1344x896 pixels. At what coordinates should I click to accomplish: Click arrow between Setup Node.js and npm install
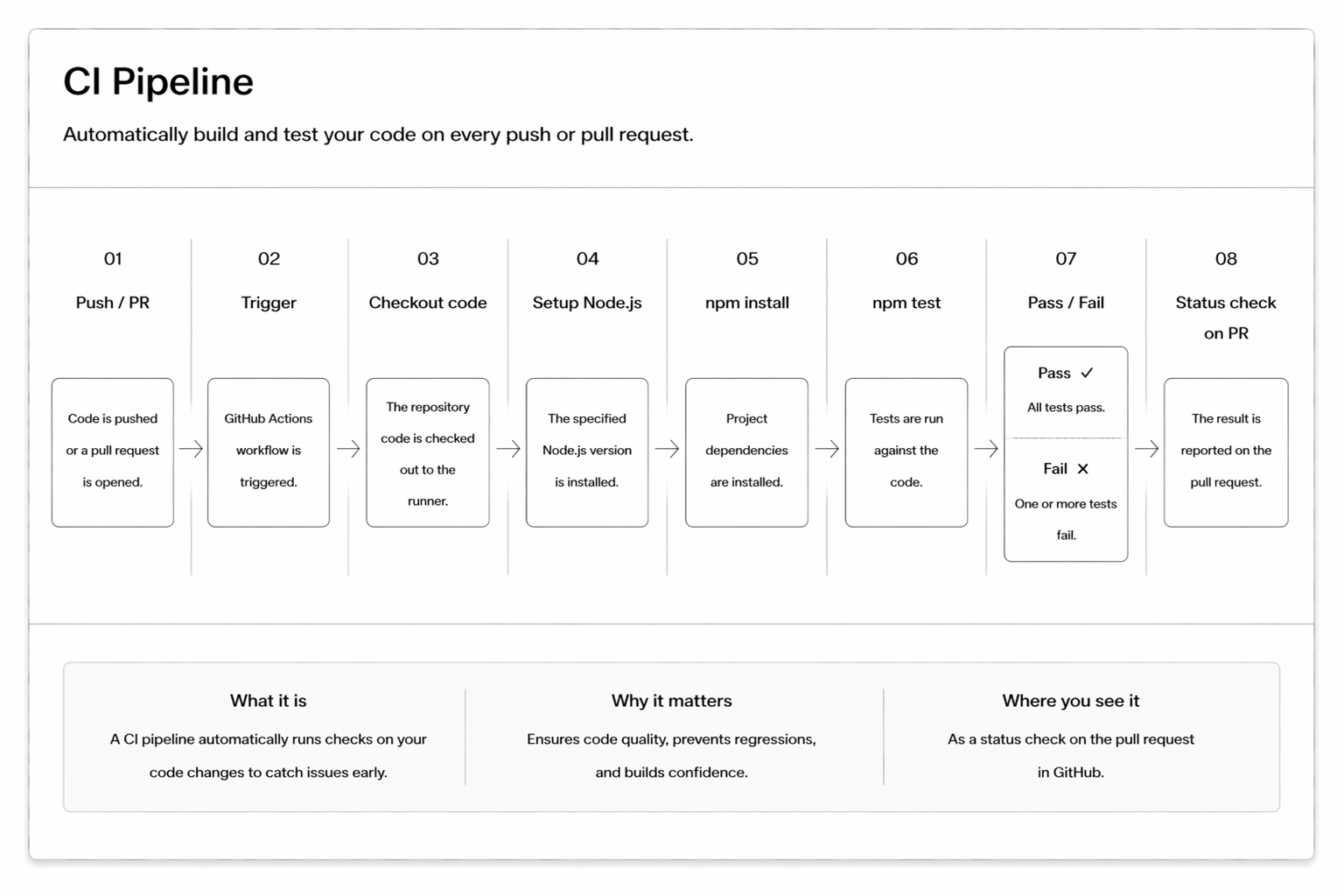(x=667, y=449)
